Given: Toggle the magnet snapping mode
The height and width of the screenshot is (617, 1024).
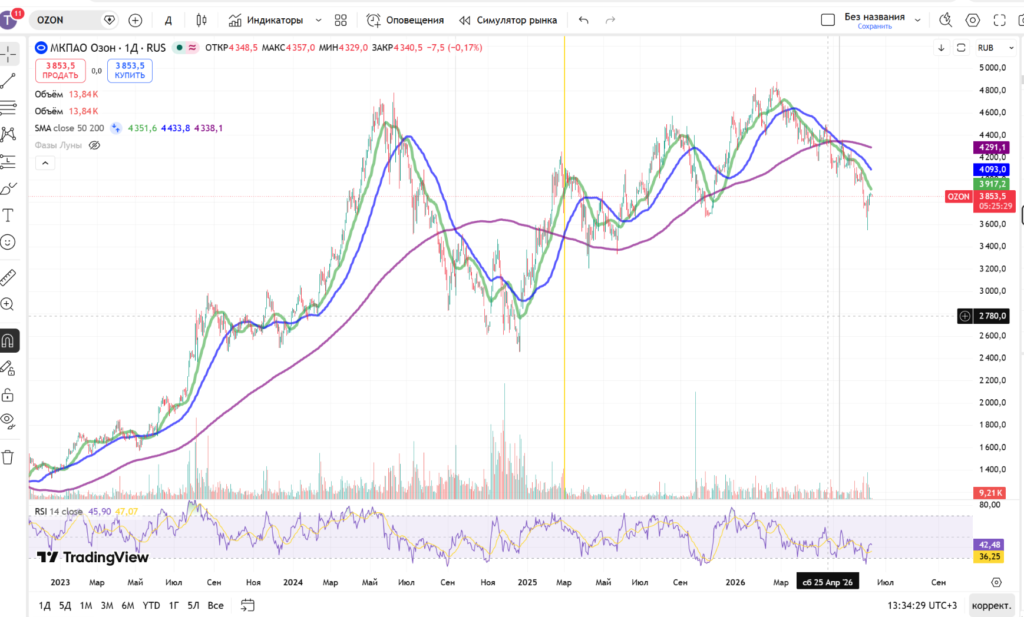Looking at the screenshot, I should [x=8, y=341].
